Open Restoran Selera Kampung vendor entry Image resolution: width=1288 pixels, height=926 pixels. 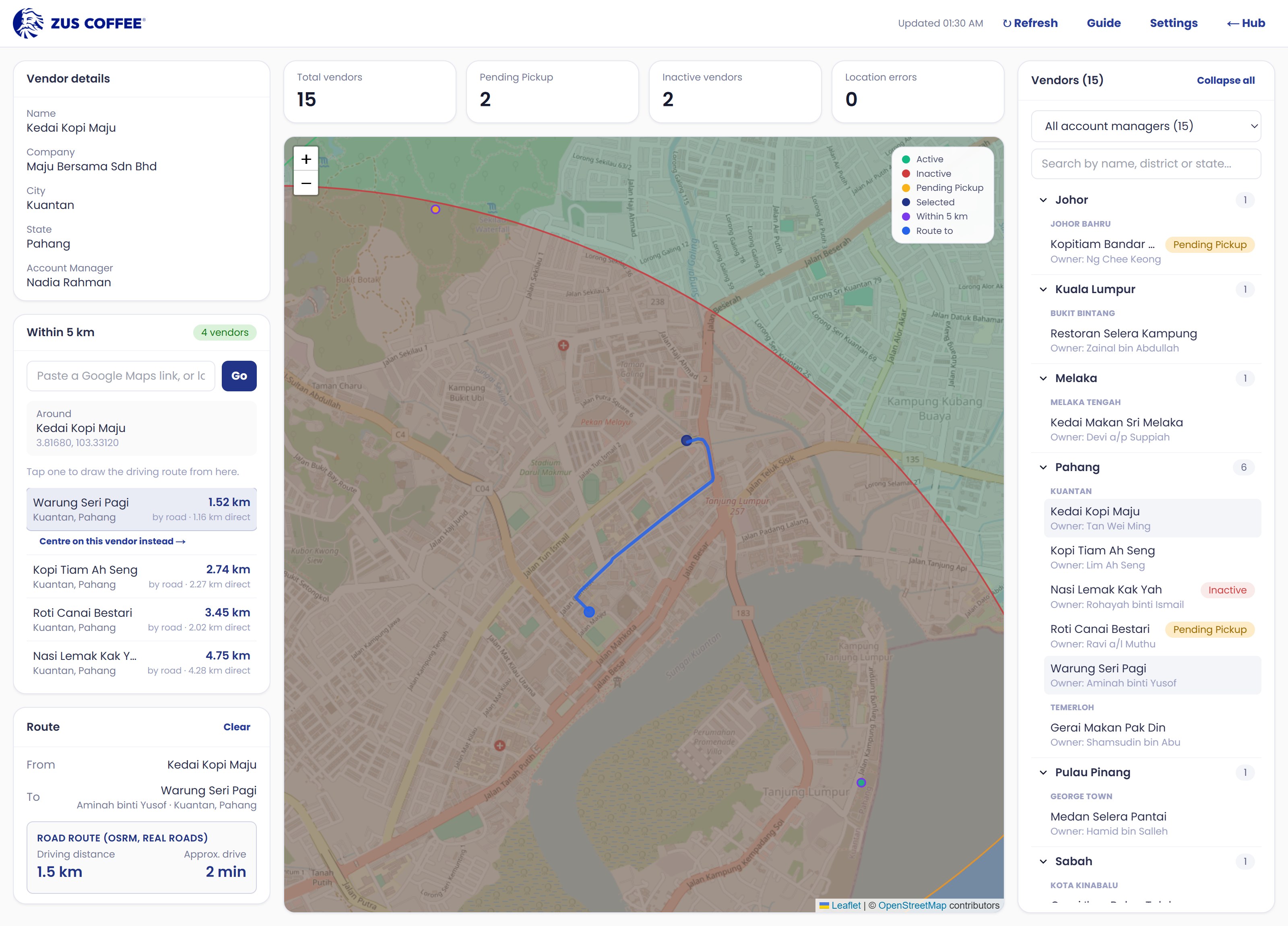pos(1152,340)
